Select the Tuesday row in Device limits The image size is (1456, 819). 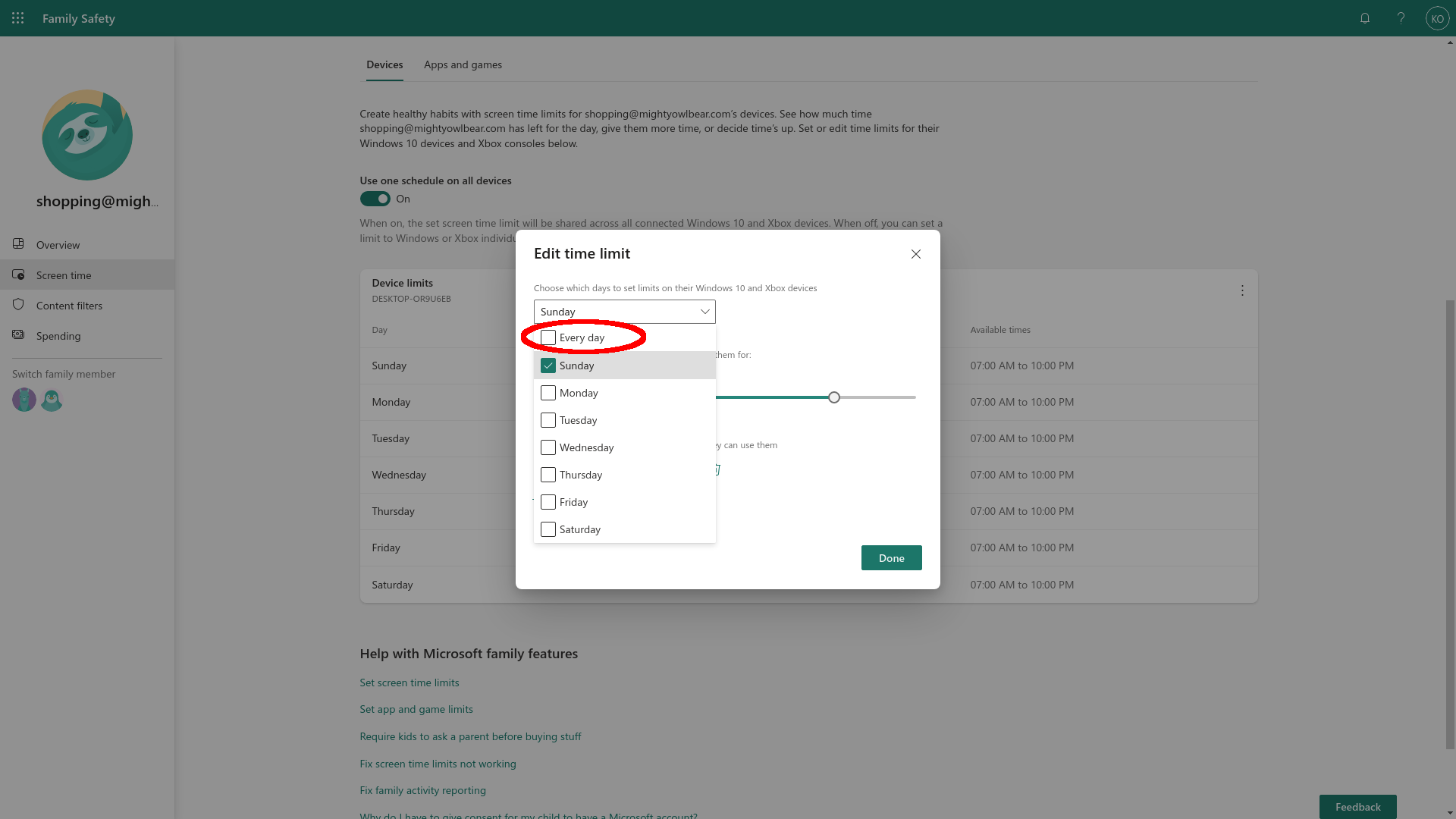808,438
